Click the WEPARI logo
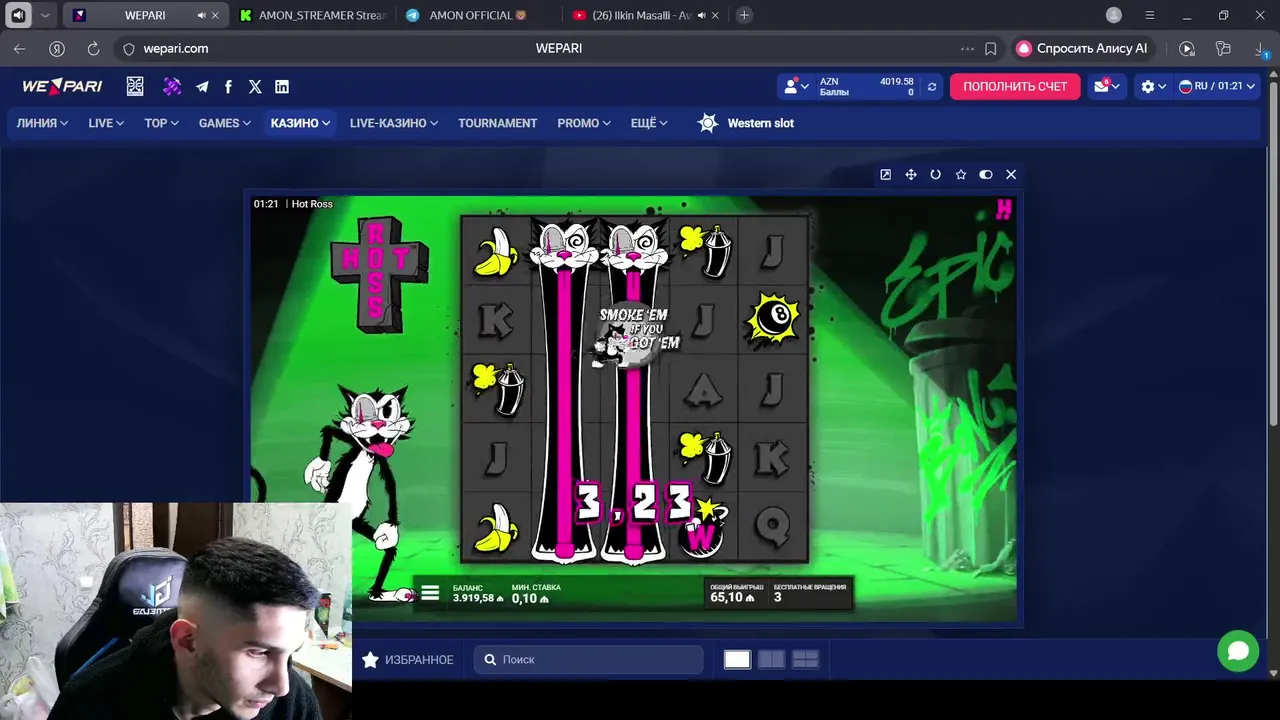1280x720 pixels. click(x=62, y=87)
